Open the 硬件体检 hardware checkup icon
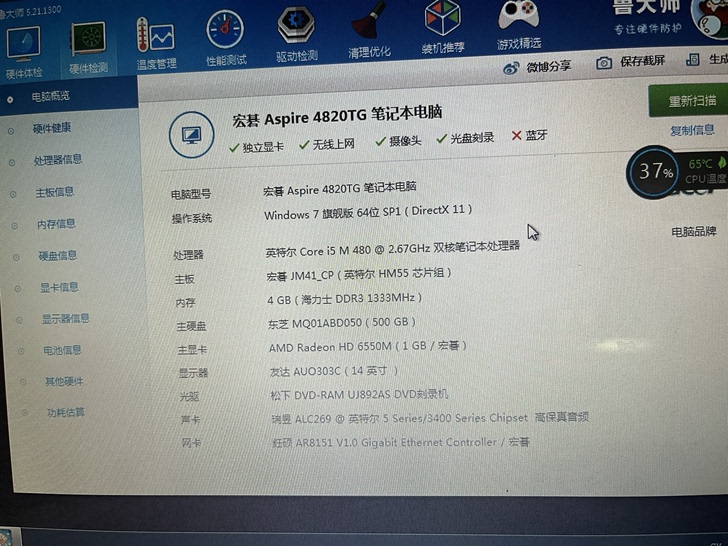The height and width of the screenshot is (546, 728). coord(23,45)
